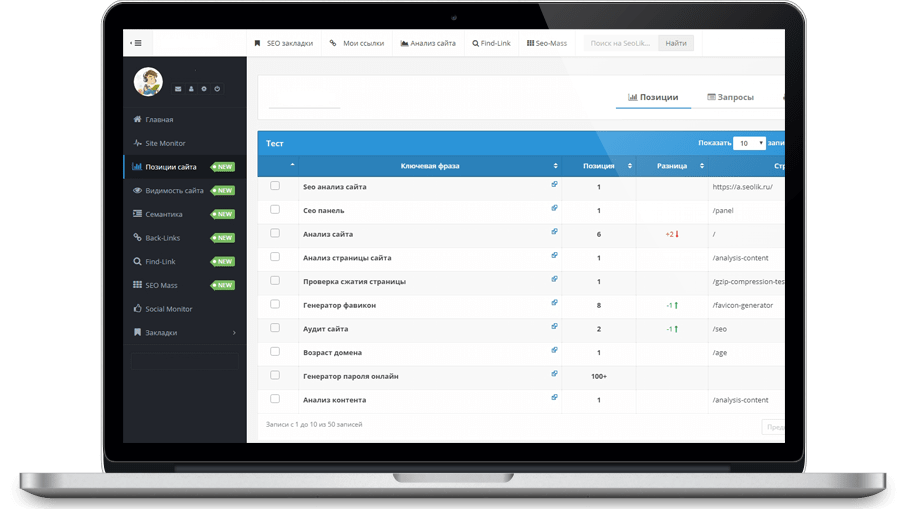Click the /age page link
This screenshot has height=509, width=903.
pos(719,352)
